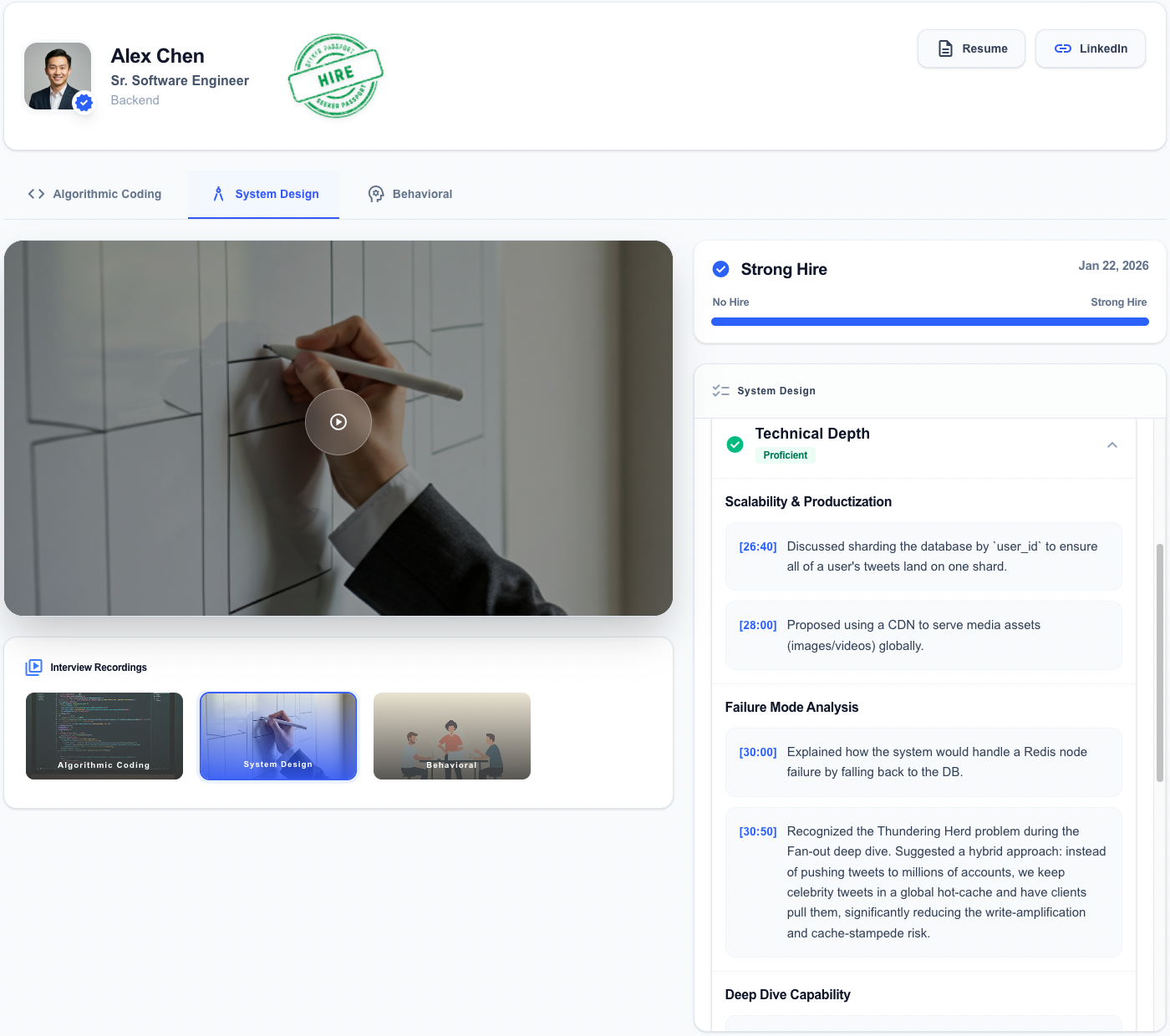
Task: Click the Interview Recordings video icon
Action: coord(34,667)
